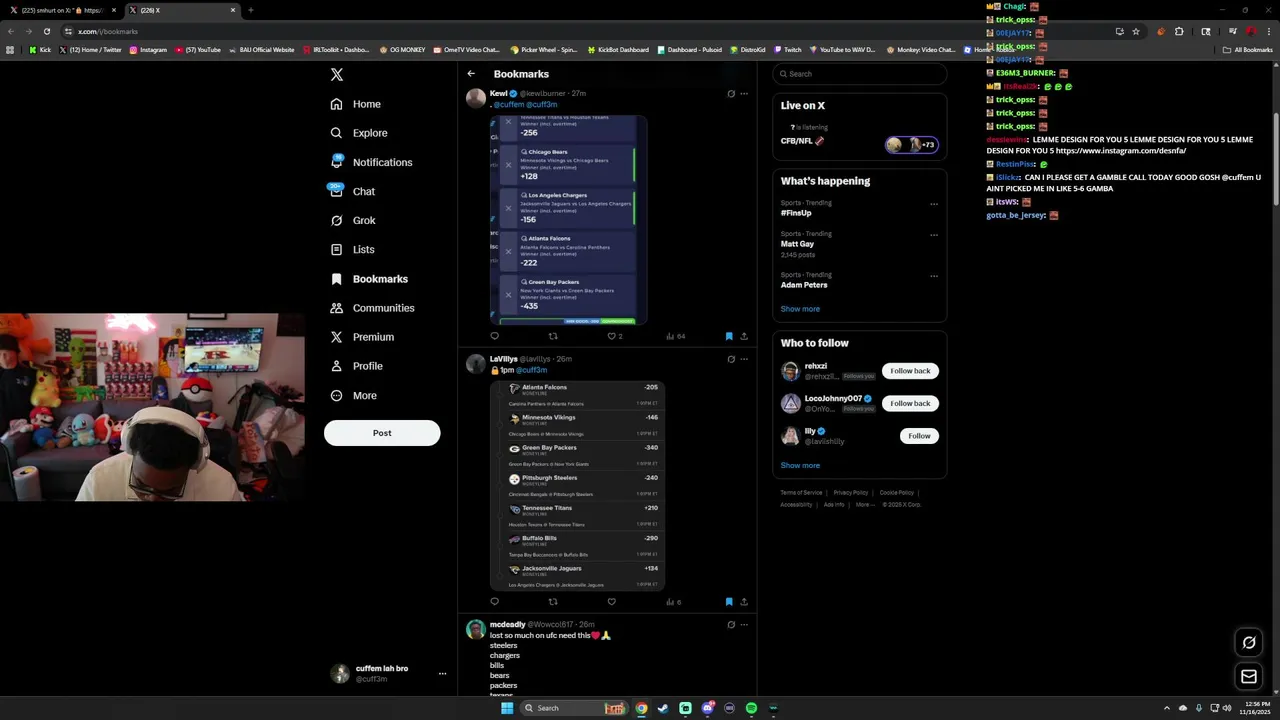Click Grok icon on LaVillys post
This screenshot has width=1280, height=720.
pos(731,359)
